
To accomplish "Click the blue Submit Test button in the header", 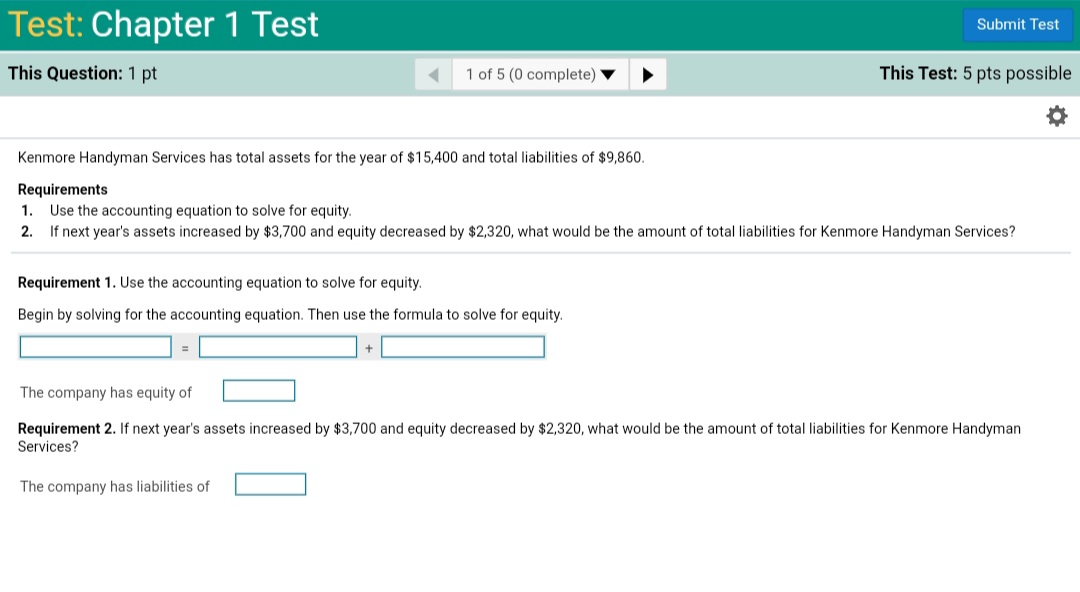I will (x=1017, y=24).
